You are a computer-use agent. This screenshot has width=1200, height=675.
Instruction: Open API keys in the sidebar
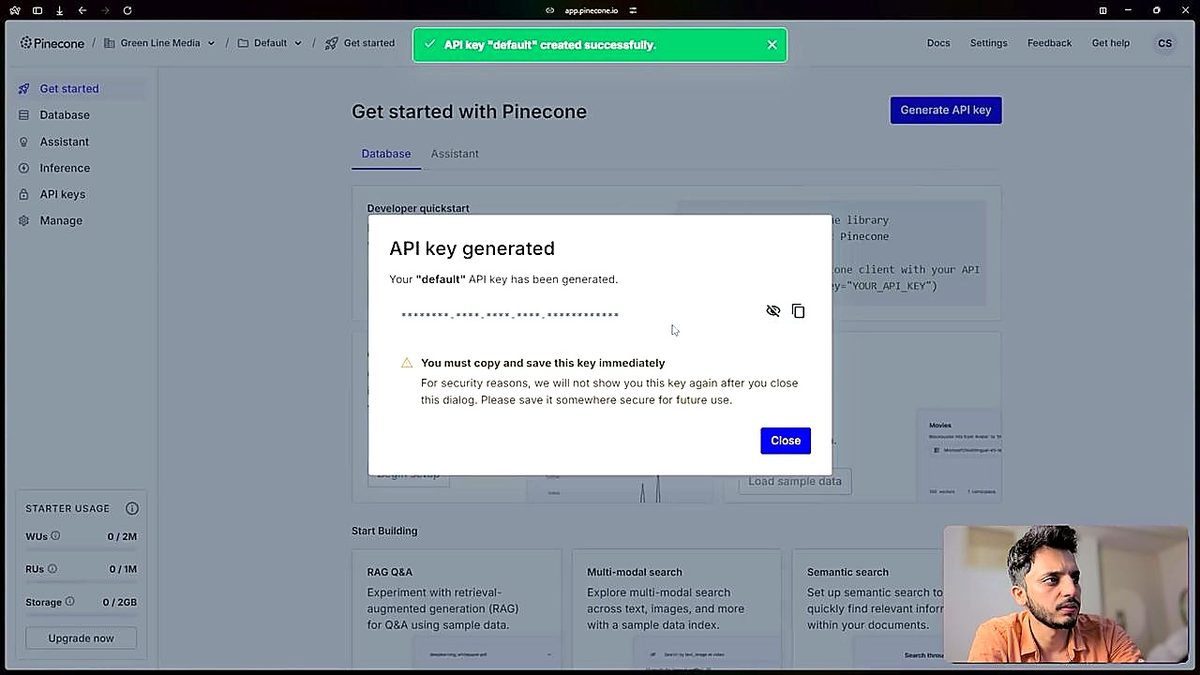pyautogui.click(x=82, y=194)
